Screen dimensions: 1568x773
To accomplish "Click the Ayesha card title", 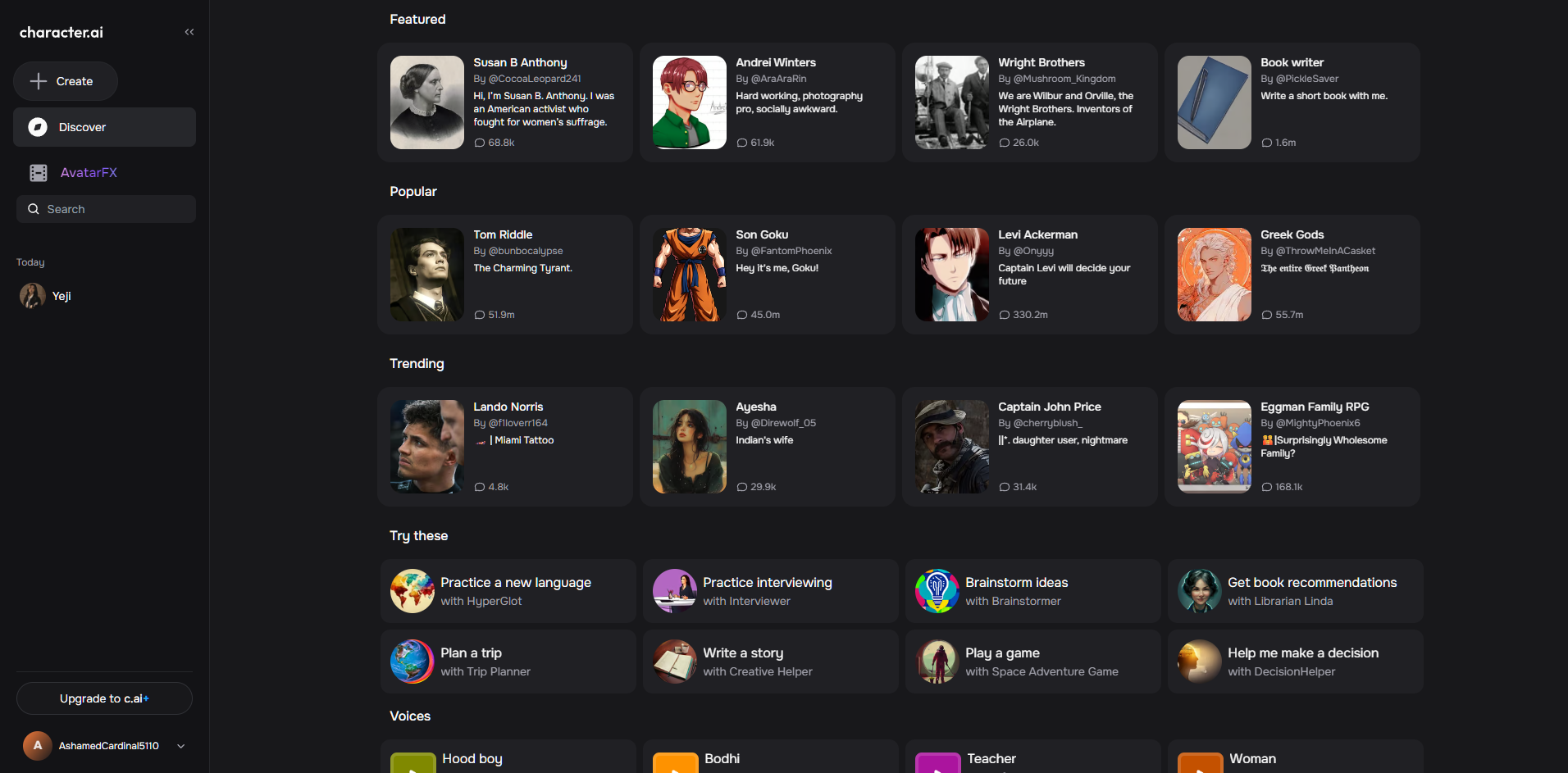I will click(x=756, y=407).
